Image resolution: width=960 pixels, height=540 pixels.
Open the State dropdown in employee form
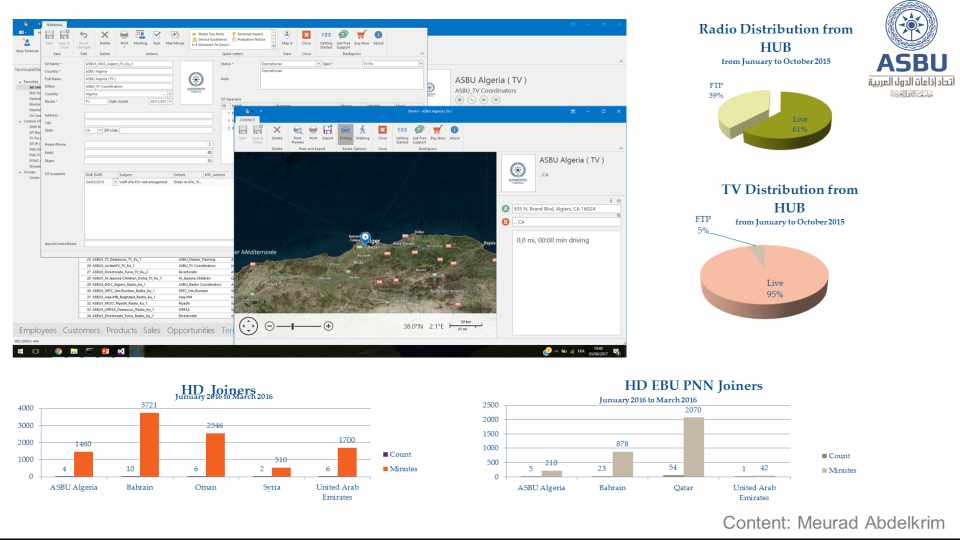[x=100, y=130]
